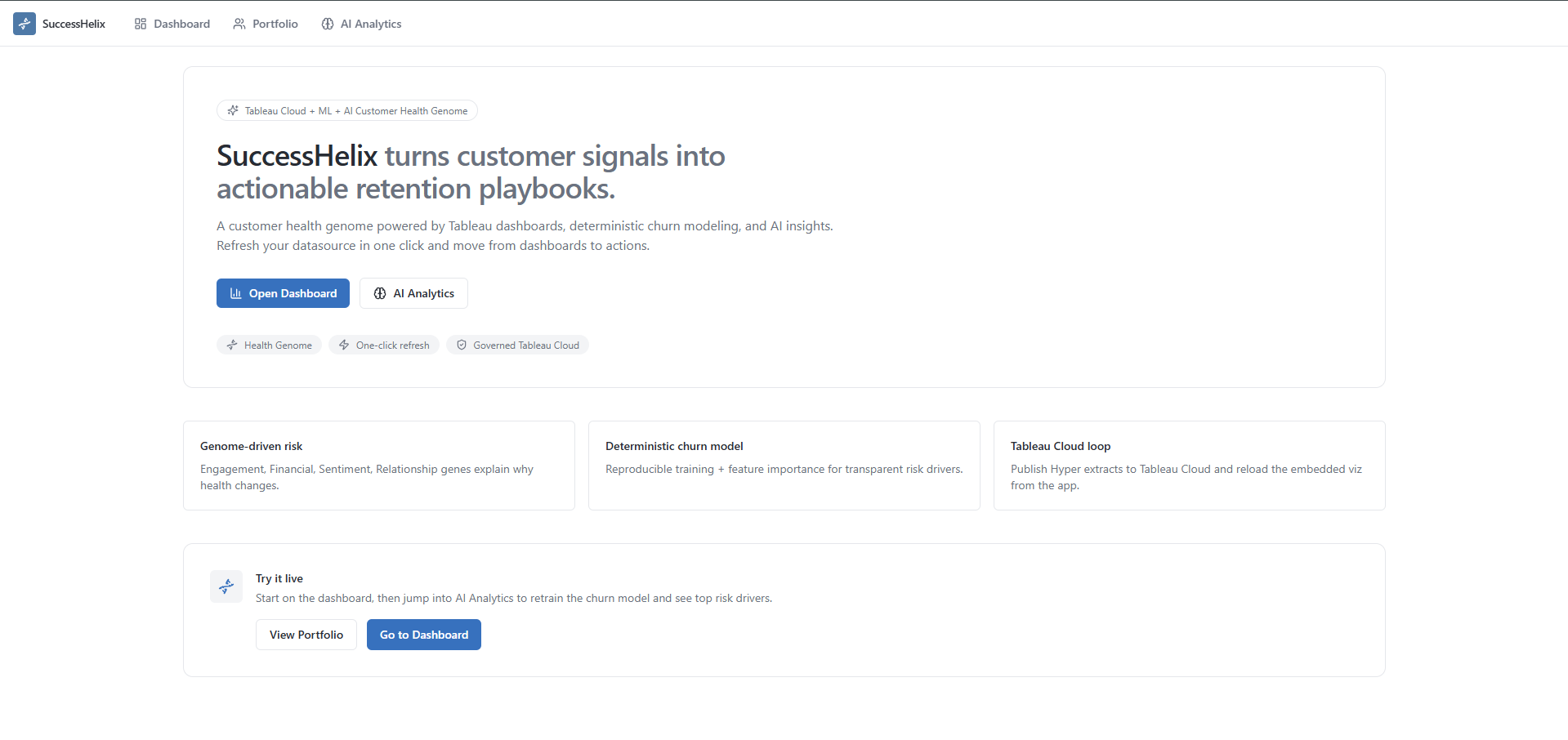Click the Dashboard grid icon in the navigation bar

(x=141, y=24)
